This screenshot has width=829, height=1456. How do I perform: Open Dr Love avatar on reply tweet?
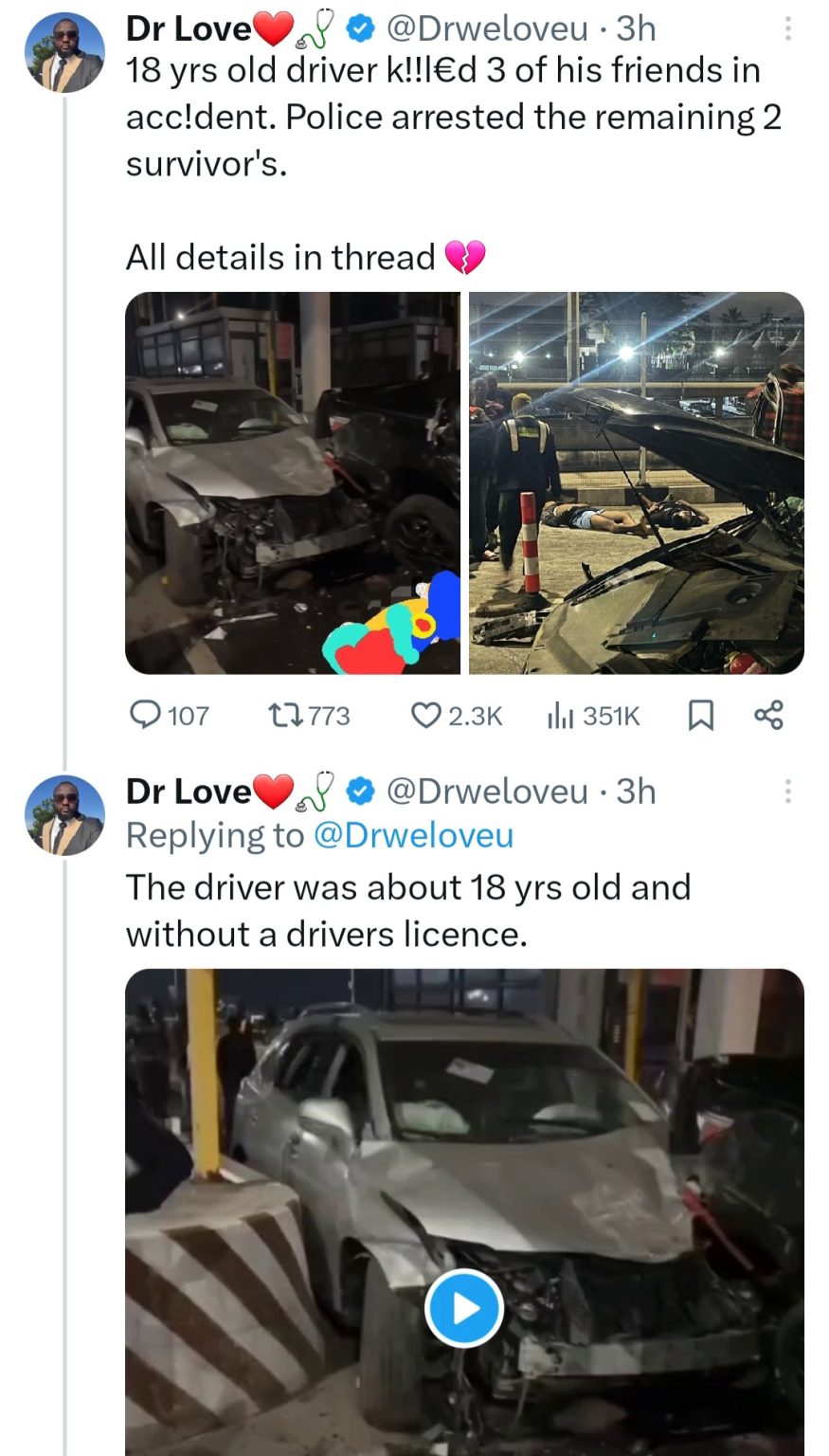[x=63, y=816]
